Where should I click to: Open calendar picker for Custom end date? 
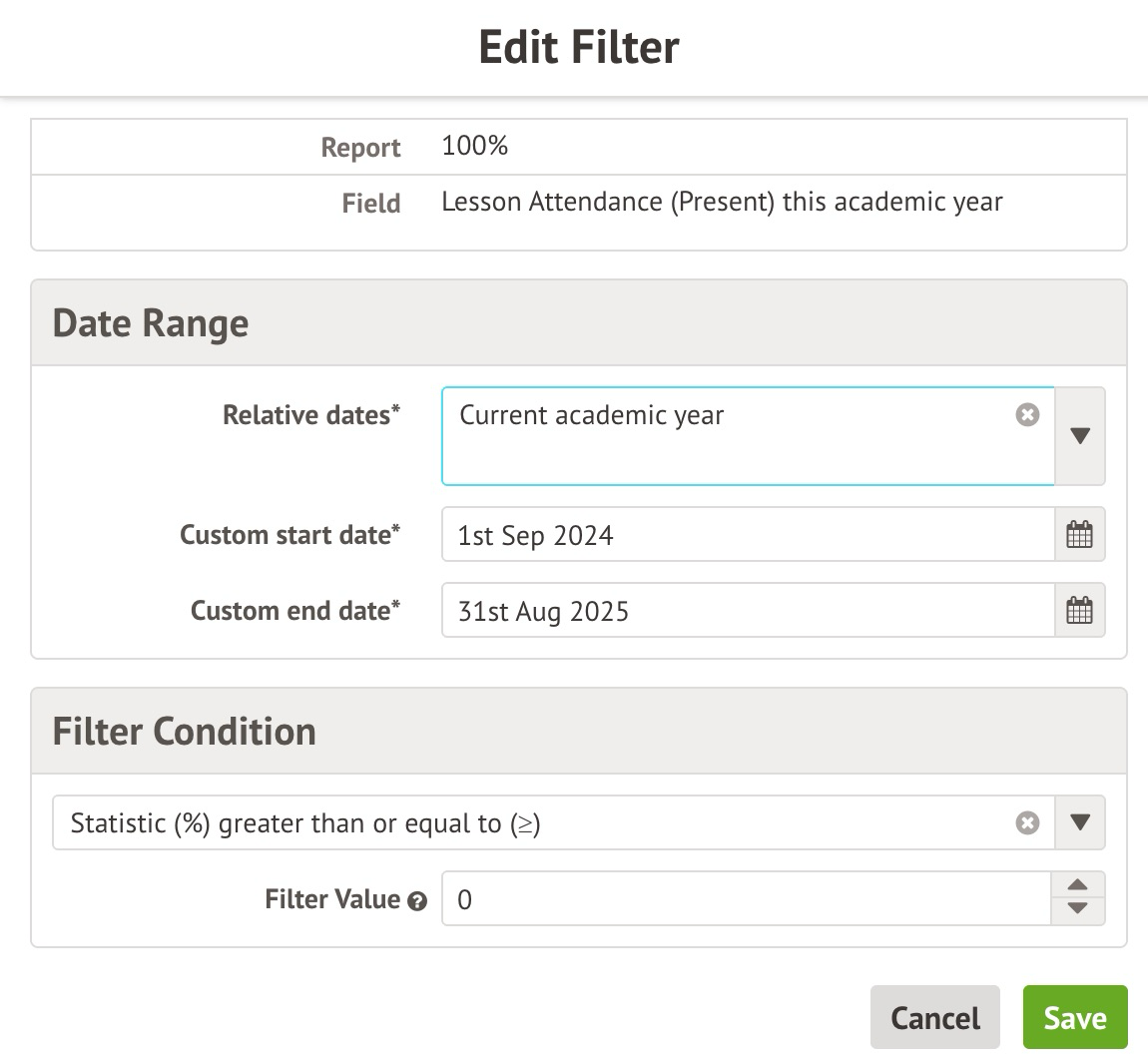point(1079,611)
